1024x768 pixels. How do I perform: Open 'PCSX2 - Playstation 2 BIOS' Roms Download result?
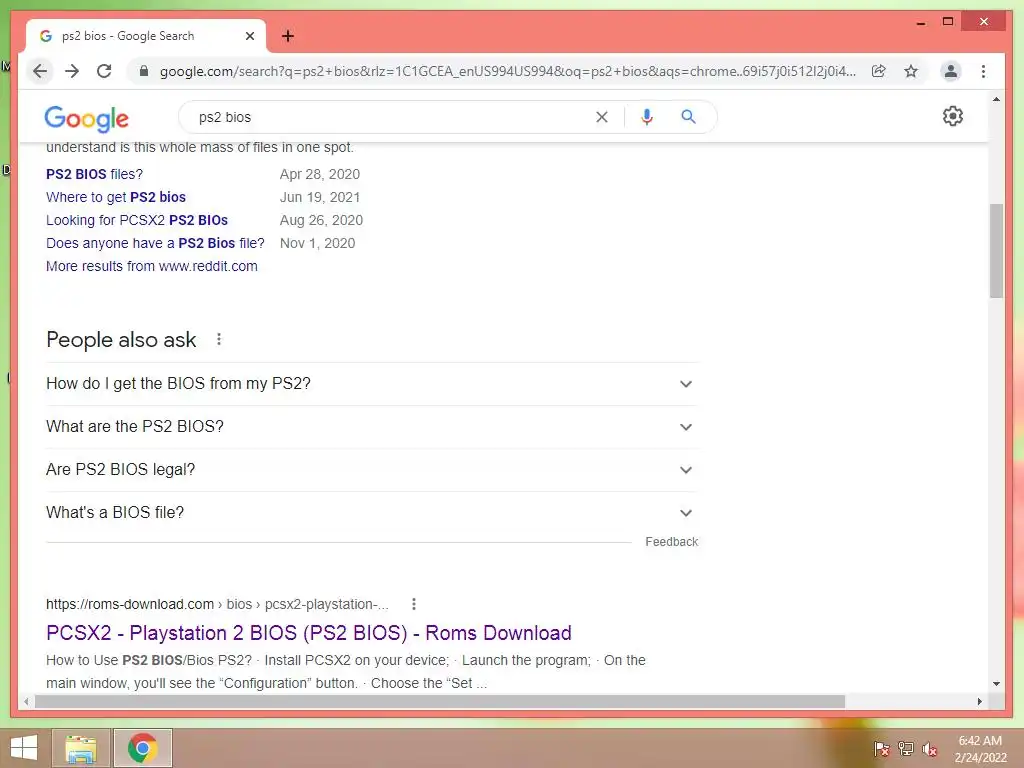309,633
